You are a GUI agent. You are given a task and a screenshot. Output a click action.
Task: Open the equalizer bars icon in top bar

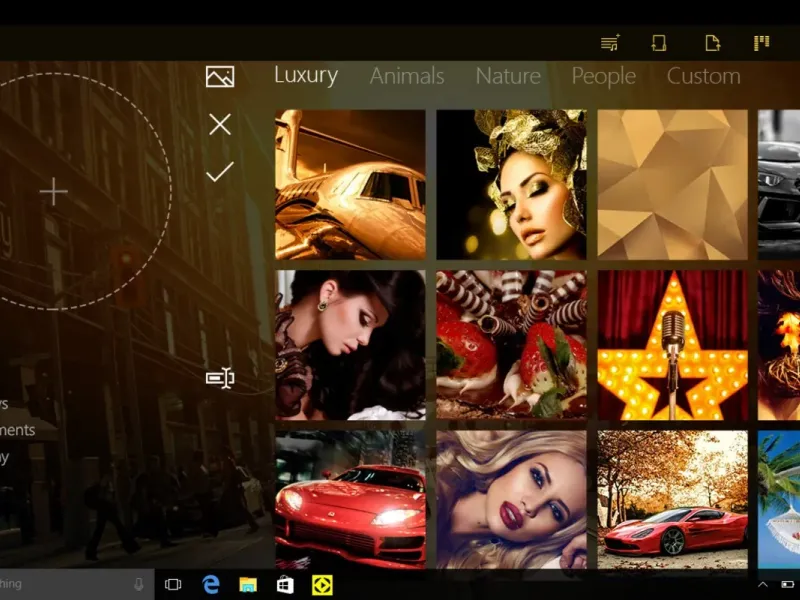(x=762, y=43)
